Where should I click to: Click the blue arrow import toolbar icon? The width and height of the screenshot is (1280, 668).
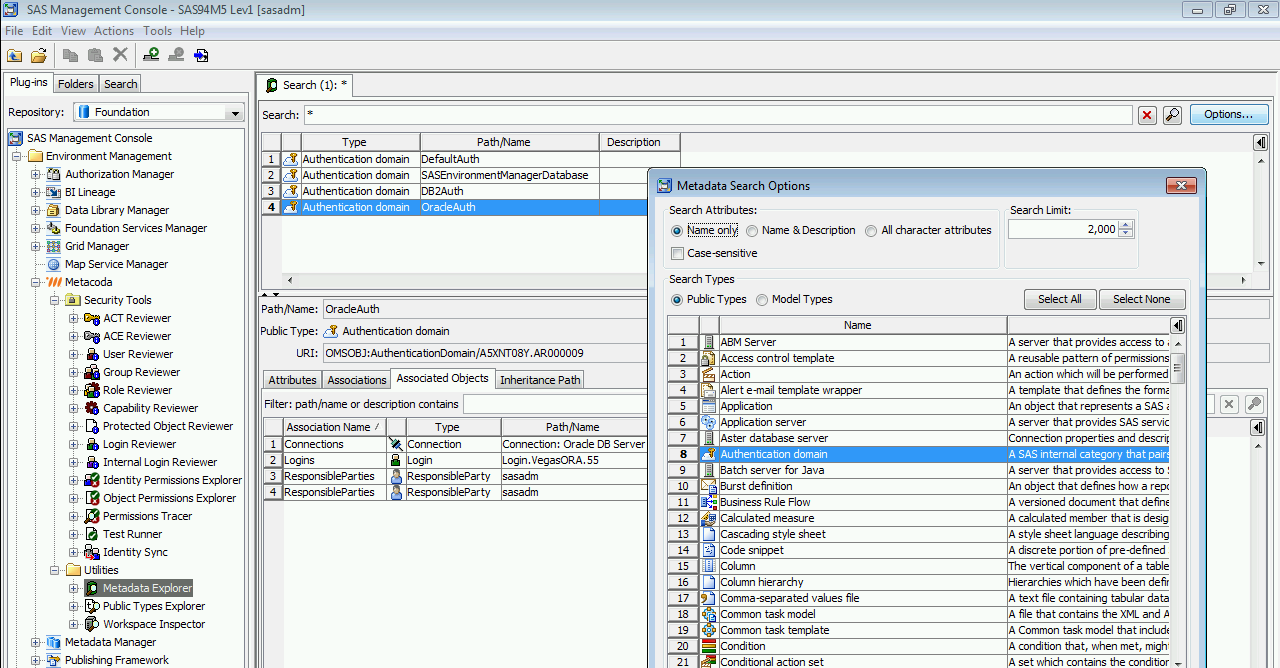201,55
